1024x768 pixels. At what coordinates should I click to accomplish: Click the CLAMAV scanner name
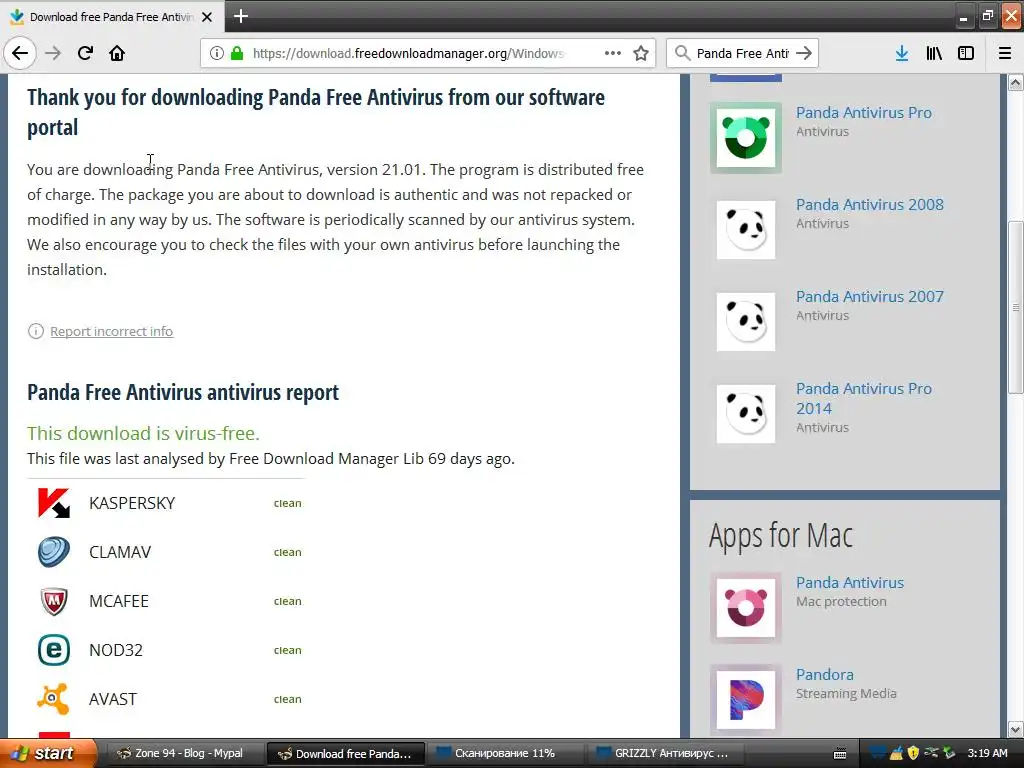point(120,552)
